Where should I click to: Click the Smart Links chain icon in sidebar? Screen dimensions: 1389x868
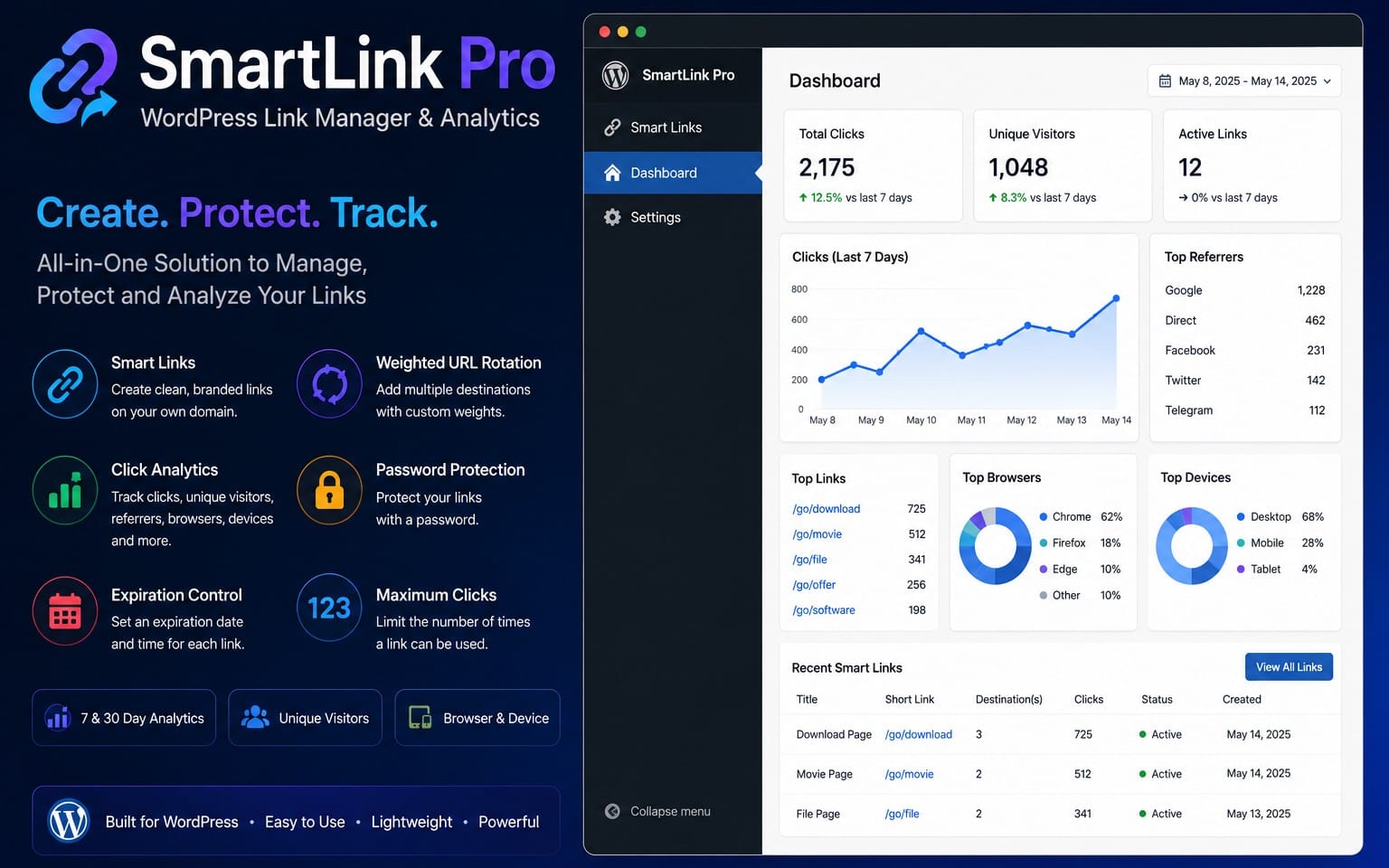pyautogui.click(x=612, y=127)
